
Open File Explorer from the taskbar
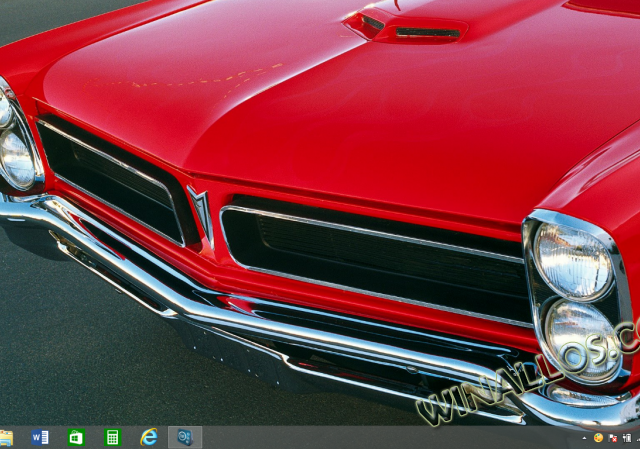pos(5,437)
